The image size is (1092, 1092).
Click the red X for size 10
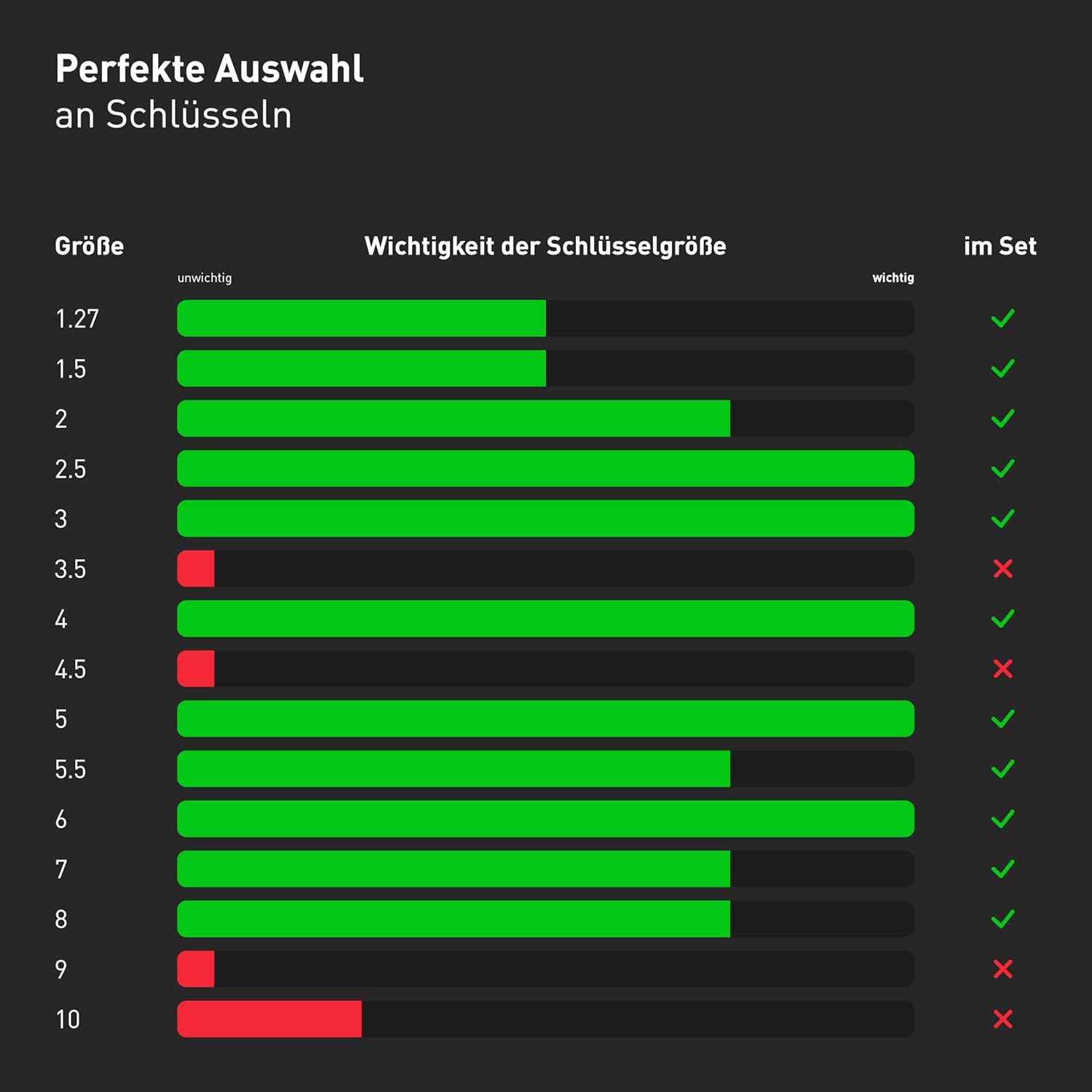[x=1002, y=1019]
